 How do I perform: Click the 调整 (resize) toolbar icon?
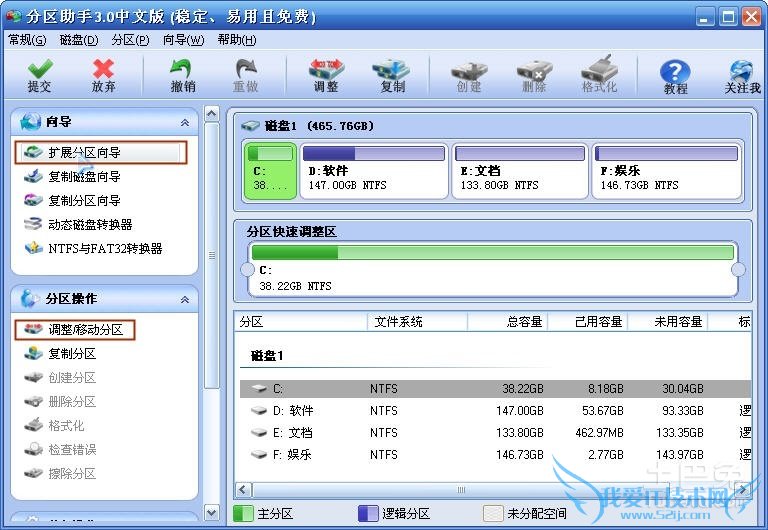pos(326,76)
